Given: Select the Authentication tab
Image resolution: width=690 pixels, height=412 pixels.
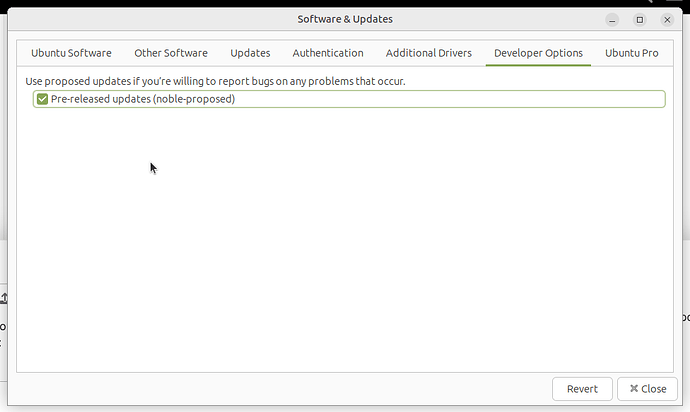Looking at the screenshot, I should pos(328,53).
